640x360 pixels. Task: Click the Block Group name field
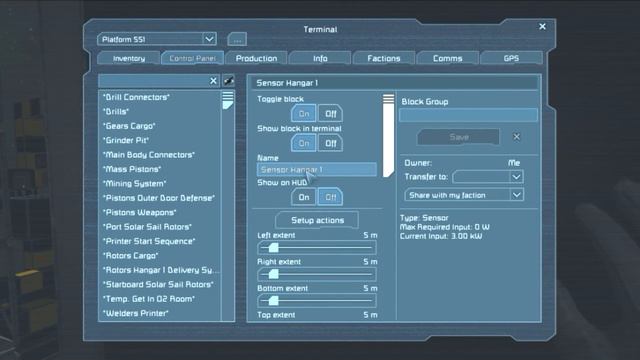tap(468, 115)
